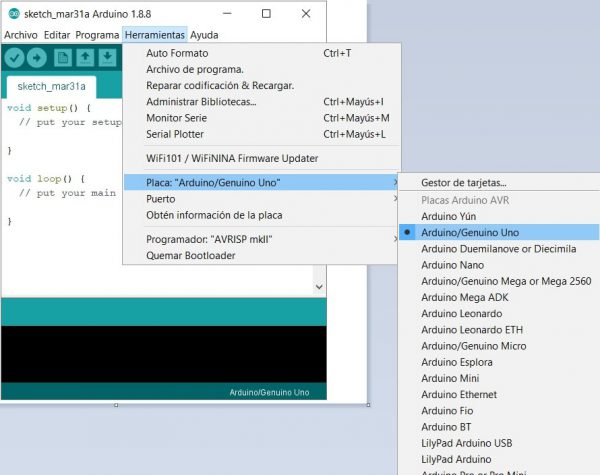Click the Save sketch down-arrow icon

(x=108, y=58)
